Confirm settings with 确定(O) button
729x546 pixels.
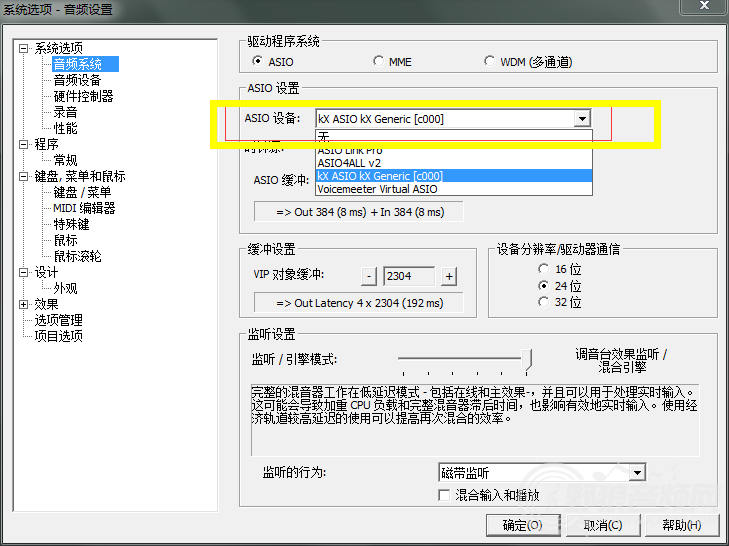[x=523, y=526]
